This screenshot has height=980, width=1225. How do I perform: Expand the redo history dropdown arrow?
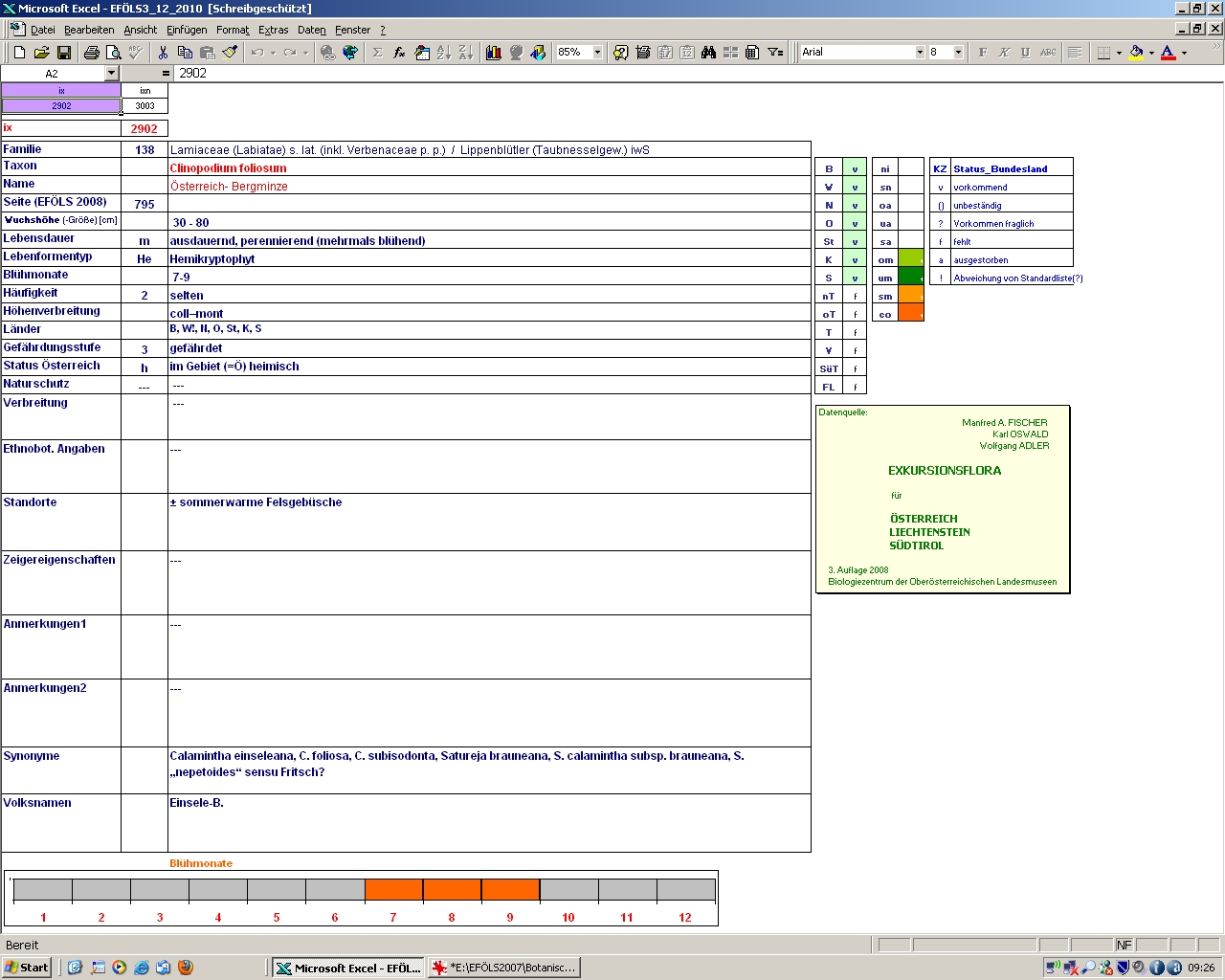click(305, 53)
